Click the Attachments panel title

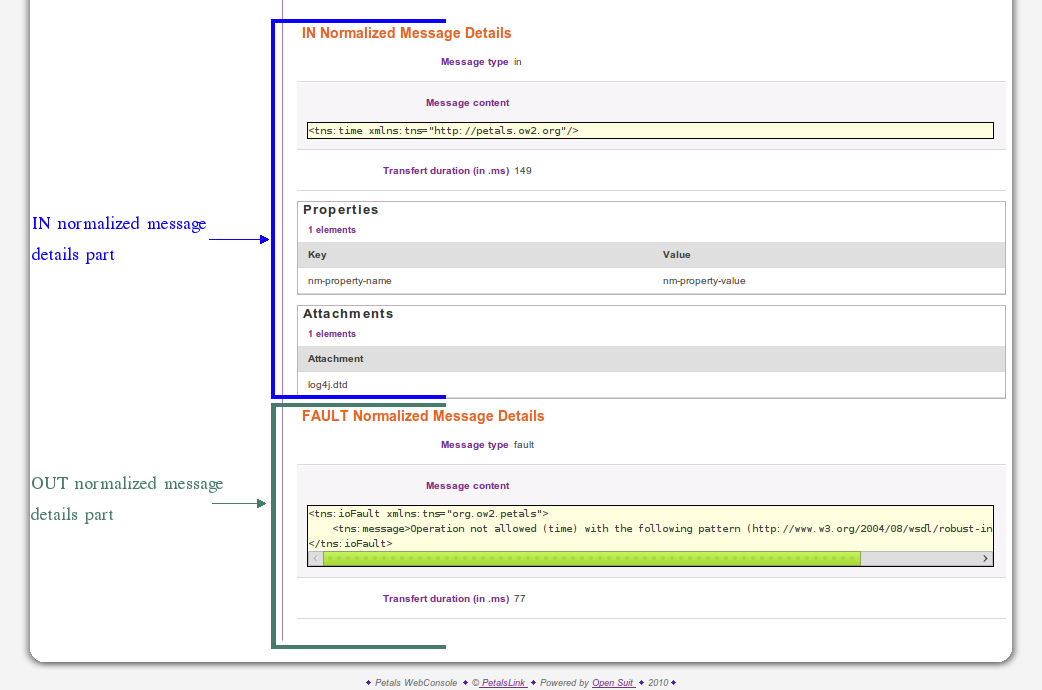coord(348,314)
